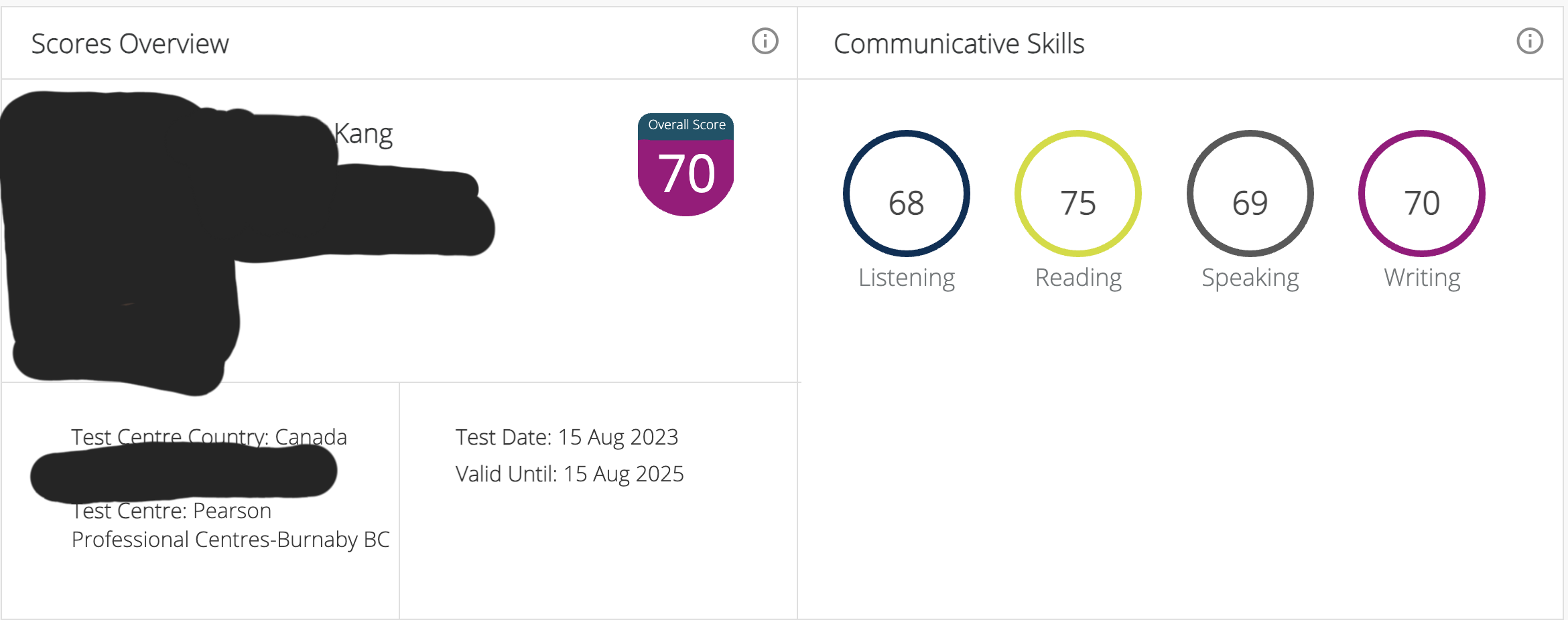Click the Valid Until 15 Aug 2025 text
Image resolution: width=1568 pixels, height=620 pixels.
[x=570, y=474]
